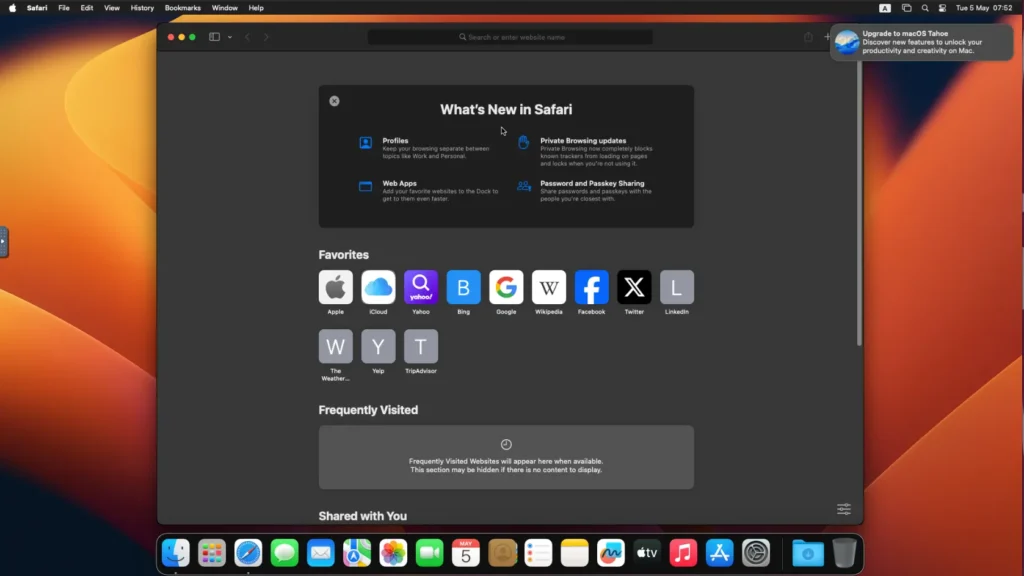This screenshot has height=576, width=1024.
Task: Open the Twitter favorite
Action: [634, 287]
